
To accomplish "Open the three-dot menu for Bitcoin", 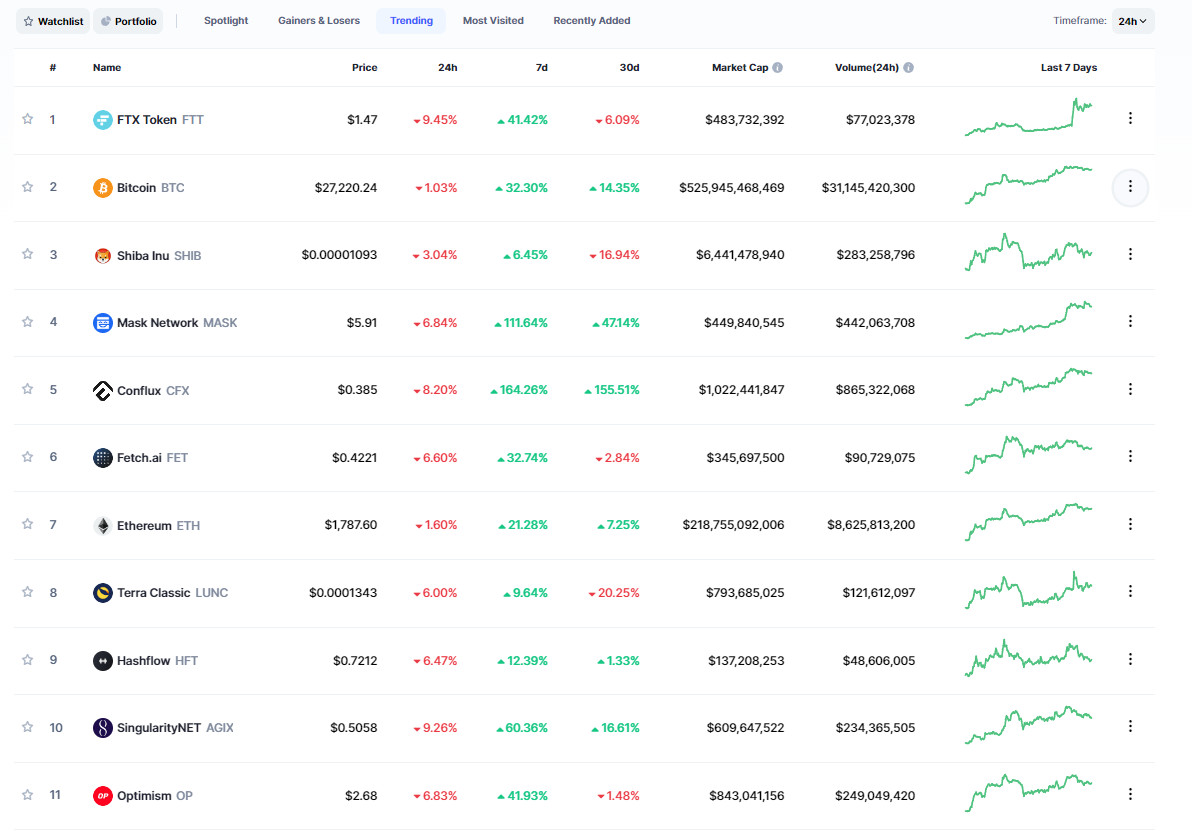I will click(1130, 186).
